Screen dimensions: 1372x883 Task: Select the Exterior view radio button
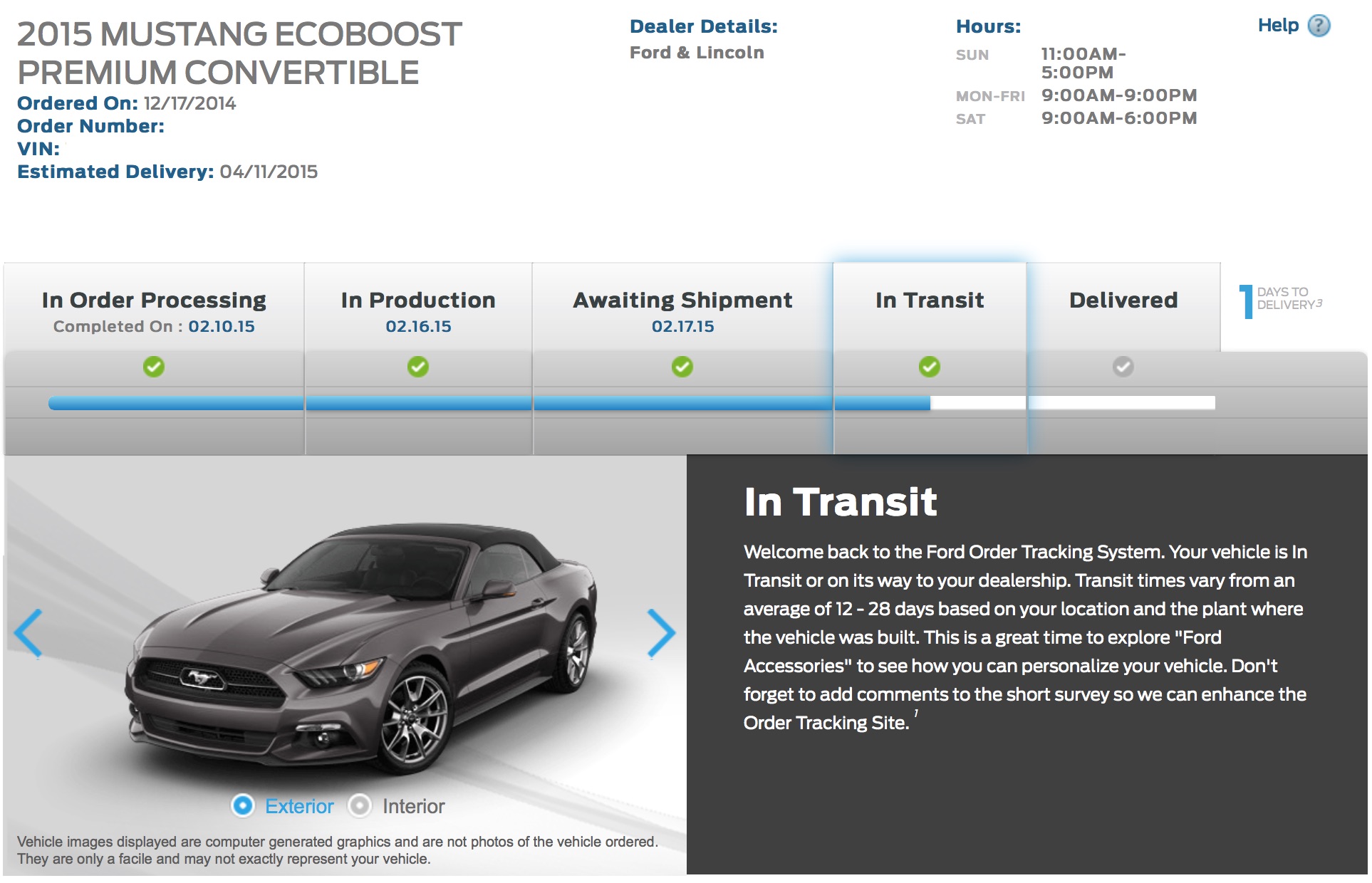click(243, 805)
